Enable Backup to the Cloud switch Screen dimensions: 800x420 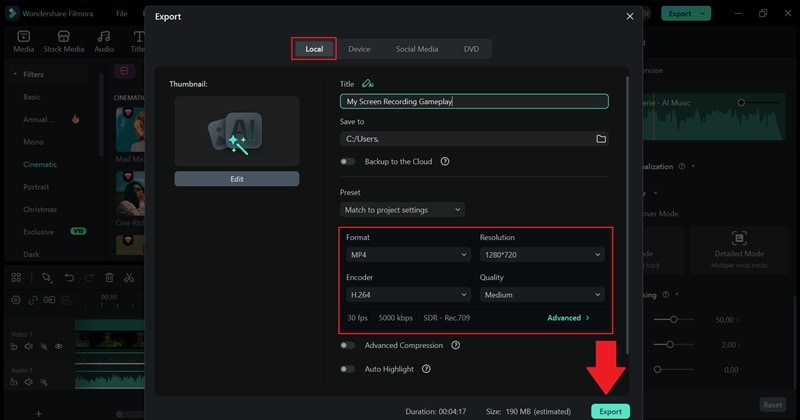[x=347, y=161]
